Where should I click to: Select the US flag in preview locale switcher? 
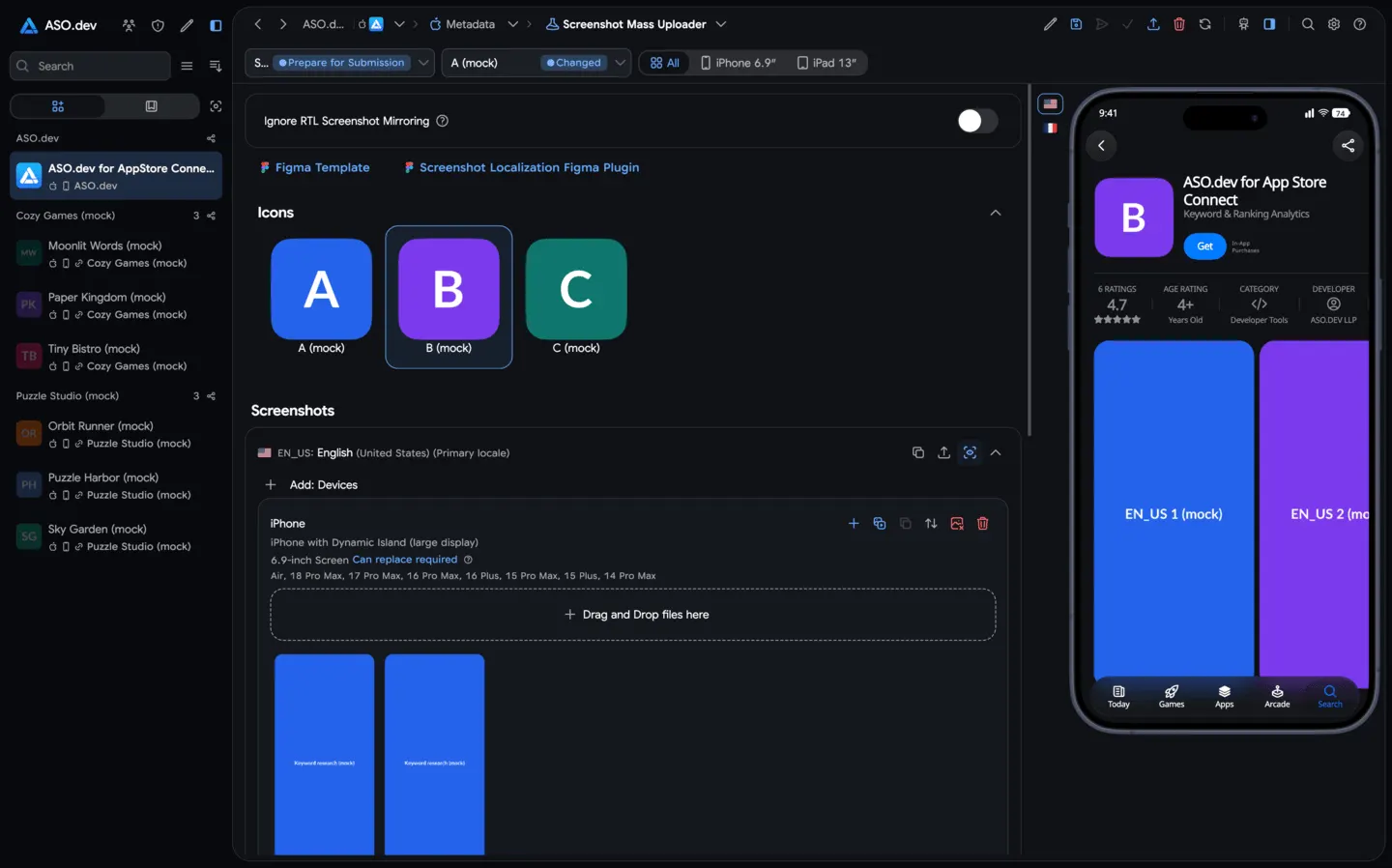point(1051,103)
